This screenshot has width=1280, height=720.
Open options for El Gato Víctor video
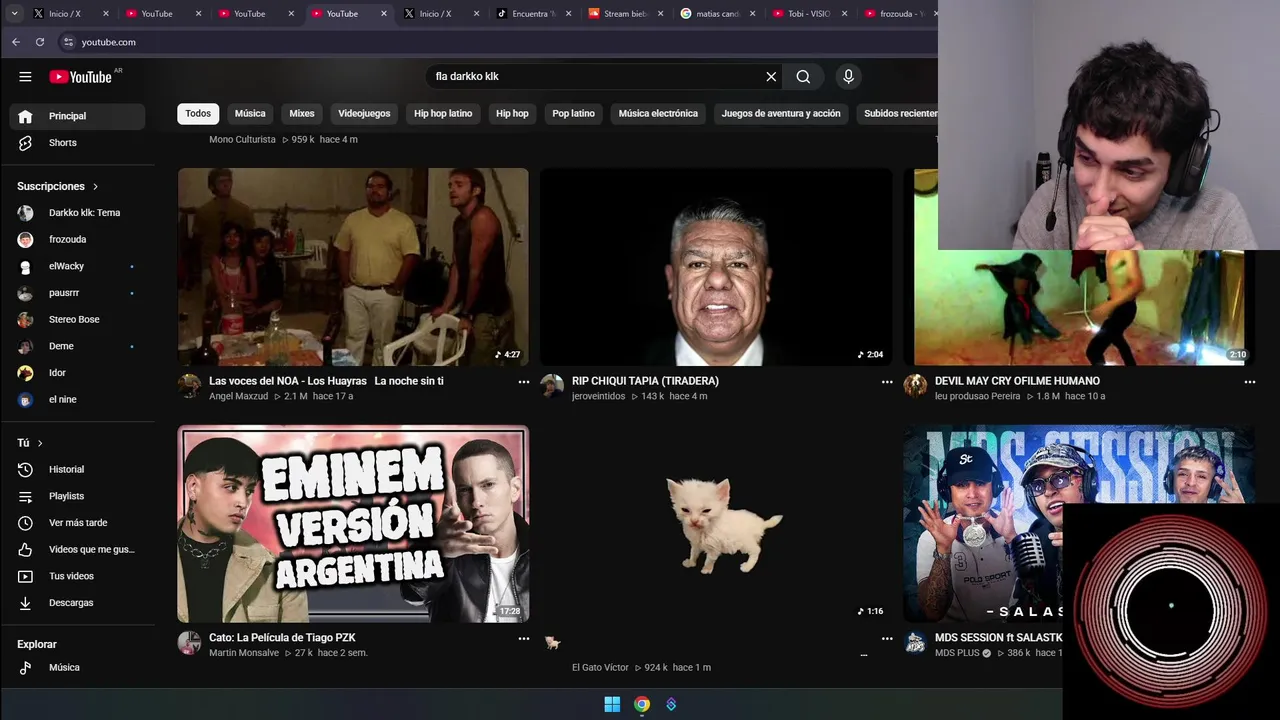pyautogui.click(x=887, y=638)
